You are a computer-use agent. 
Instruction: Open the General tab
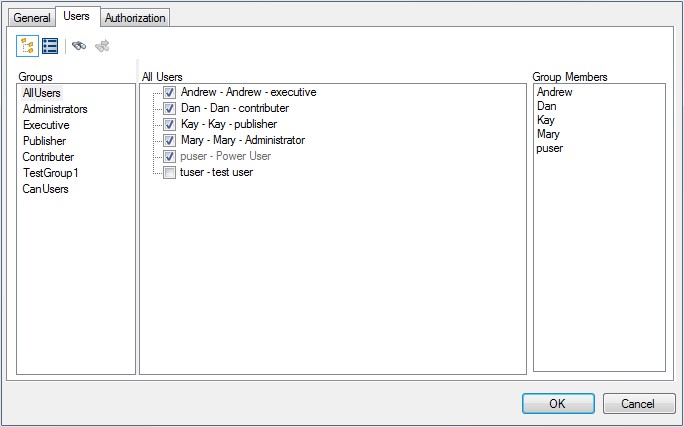pyautogui.click(x=32, y=18)
